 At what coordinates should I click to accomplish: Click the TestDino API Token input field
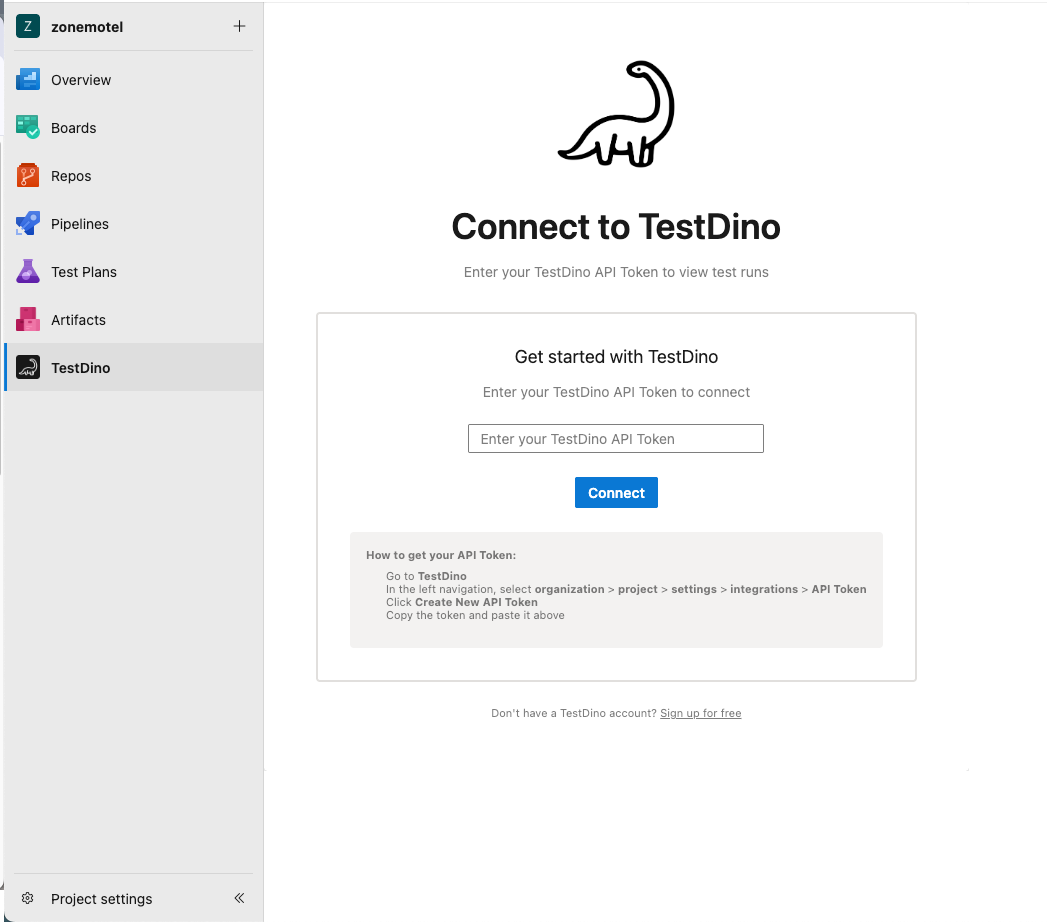pyautogui.click(x=616, y=438)
